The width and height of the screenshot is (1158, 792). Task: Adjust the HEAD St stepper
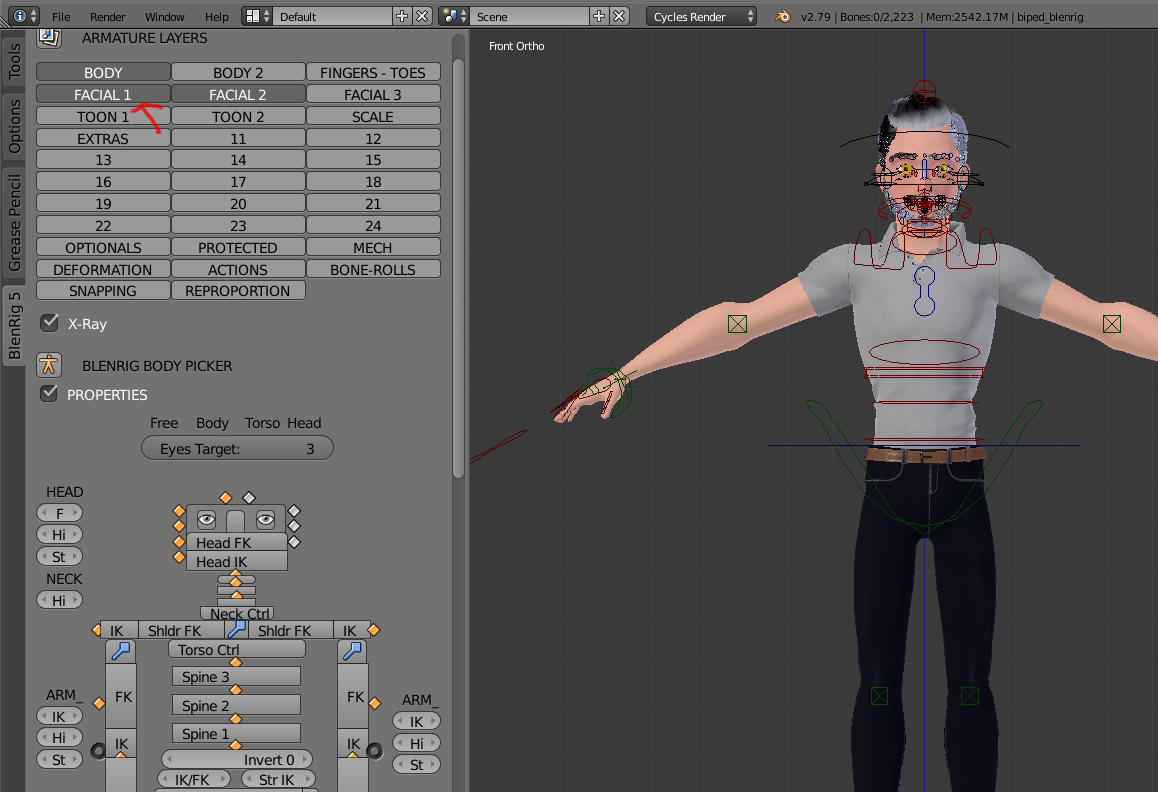(x=59, y=556)
